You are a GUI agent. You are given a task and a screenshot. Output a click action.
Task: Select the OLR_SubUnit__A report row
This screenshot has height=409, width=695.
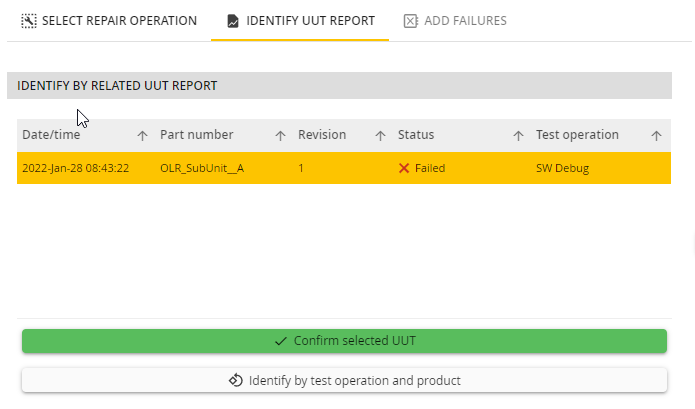coord(344,168)
